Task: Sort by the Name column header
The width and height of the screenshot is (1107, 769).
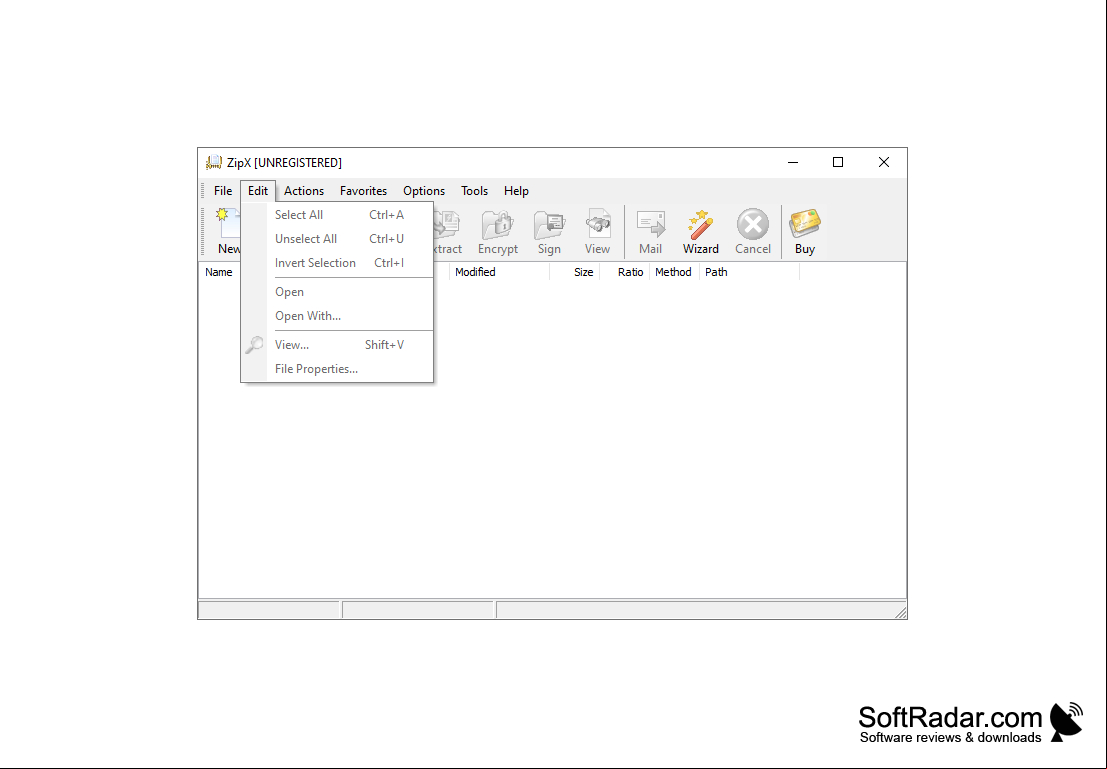Action: pyautogui.click(x=220, y=272)
